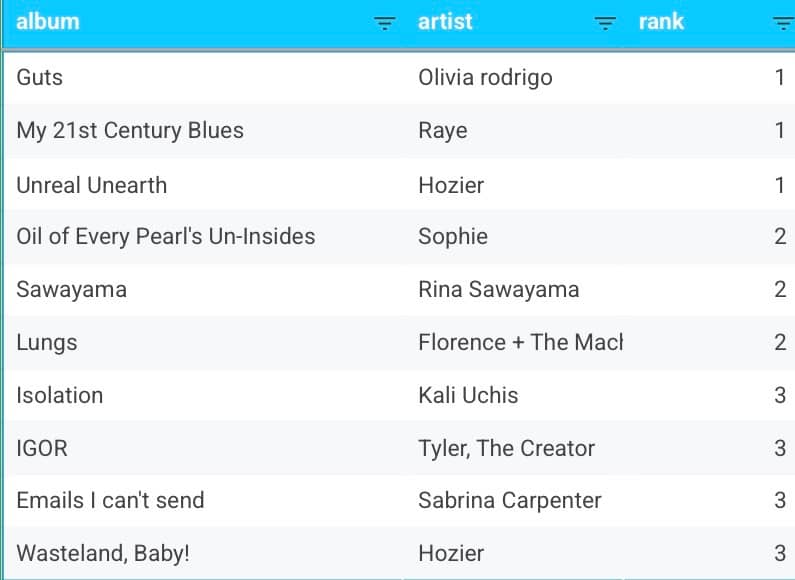Select Oil of Every Pearl's Un-Insides cell

coord(205,237)
